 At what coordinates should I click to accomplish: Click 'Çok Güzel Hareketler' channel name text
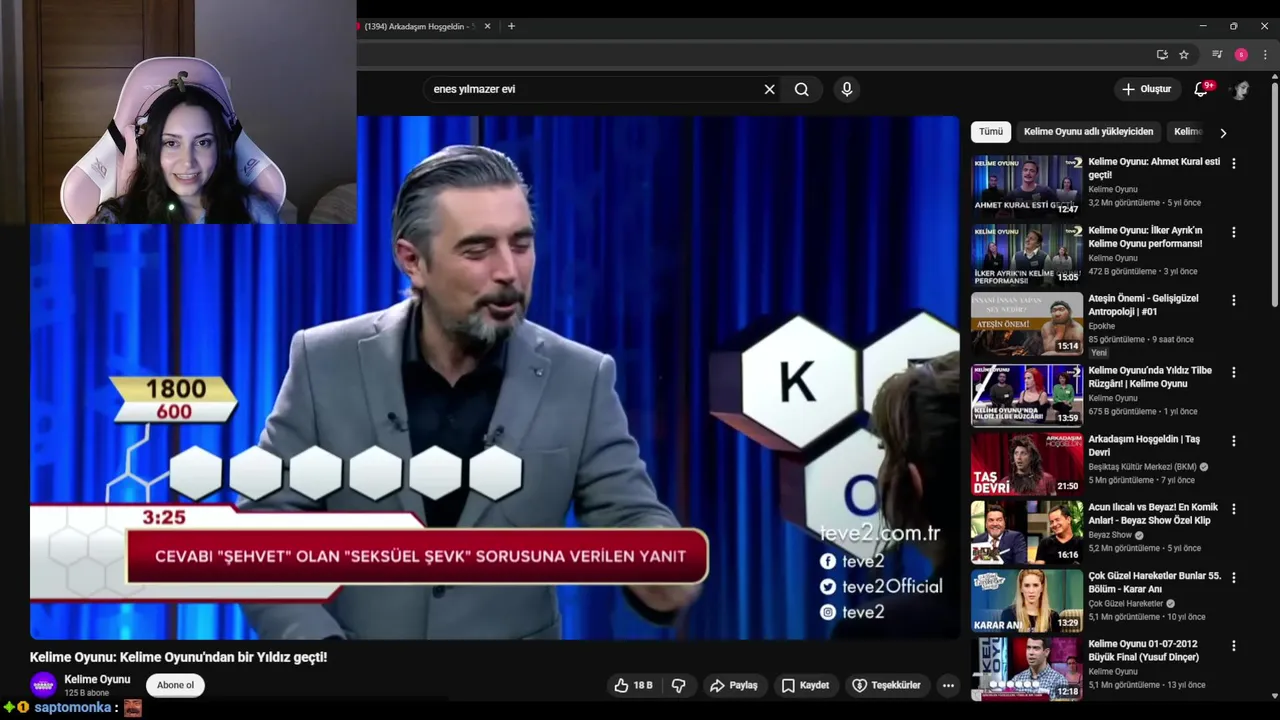(x=1125, y=604)
